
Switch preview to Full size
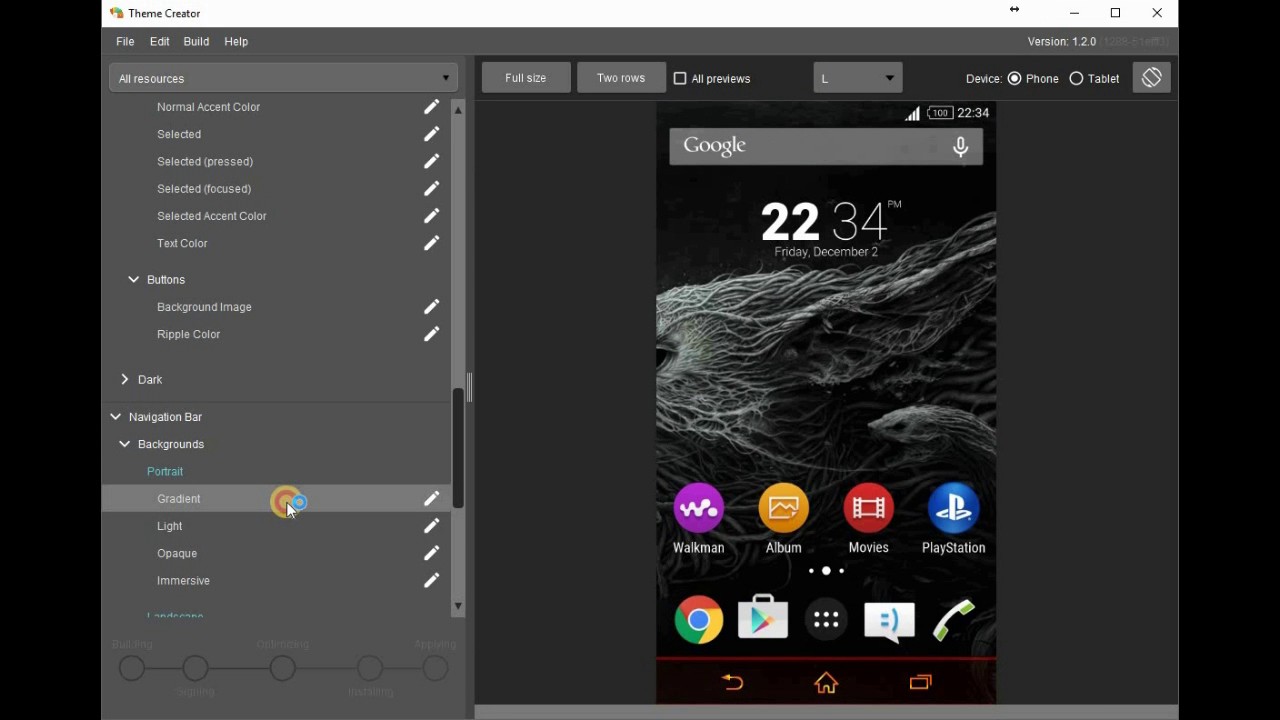tap(526, 78)
